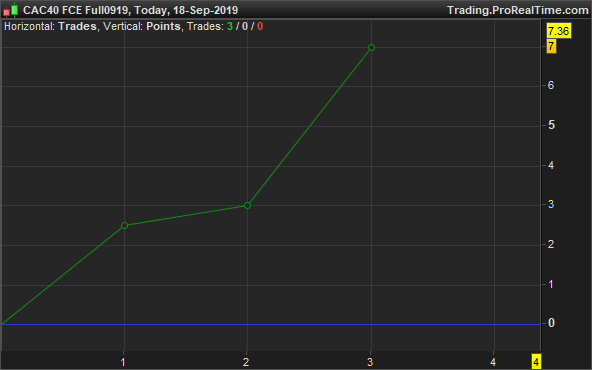The image size is (592, 370).
Task: Click the vertical axis label 5
Action: pyautogui.click(x=551, y=125)
